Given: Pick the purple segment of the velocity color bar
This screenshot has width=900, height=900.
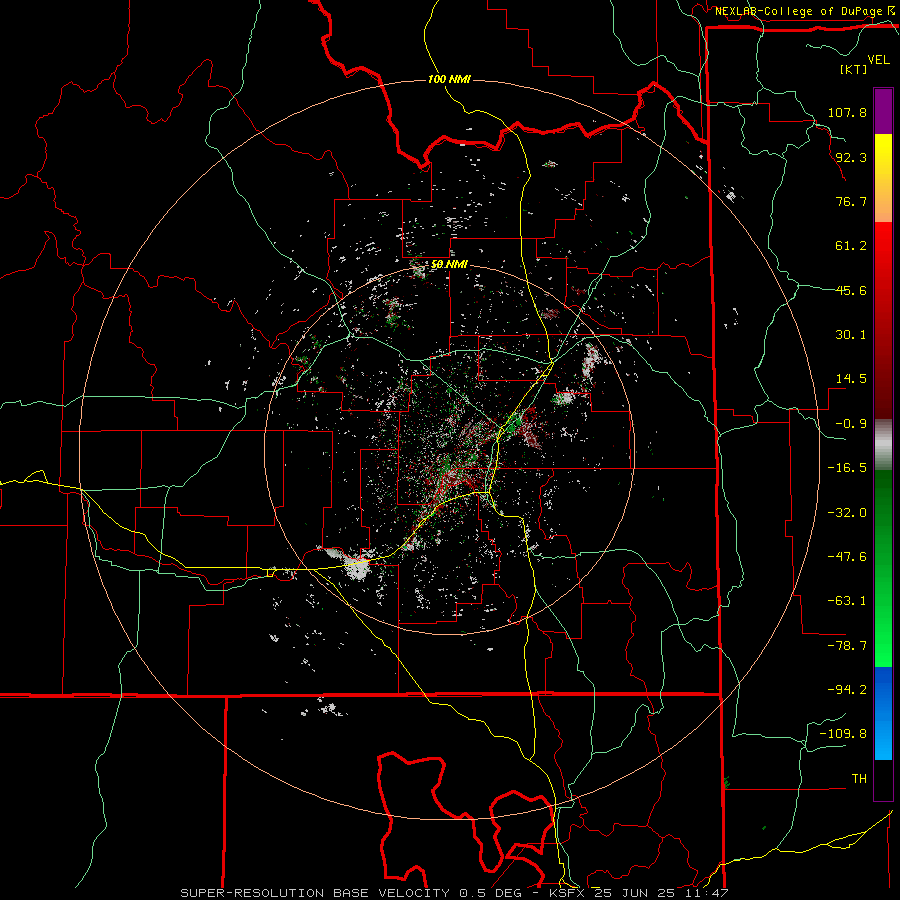Looking at the screenshot, I should 883,111.
